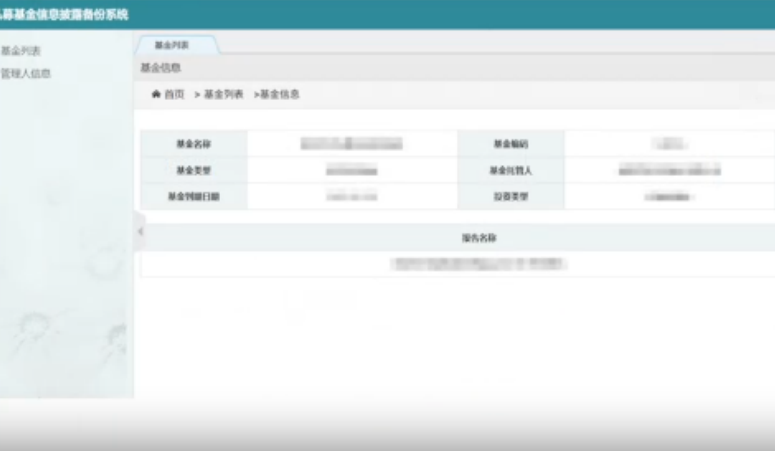The image size is (775, 451).
Task: Select the 基金编码 label cell
Action: pyautogui.click(x=510, y=144)
